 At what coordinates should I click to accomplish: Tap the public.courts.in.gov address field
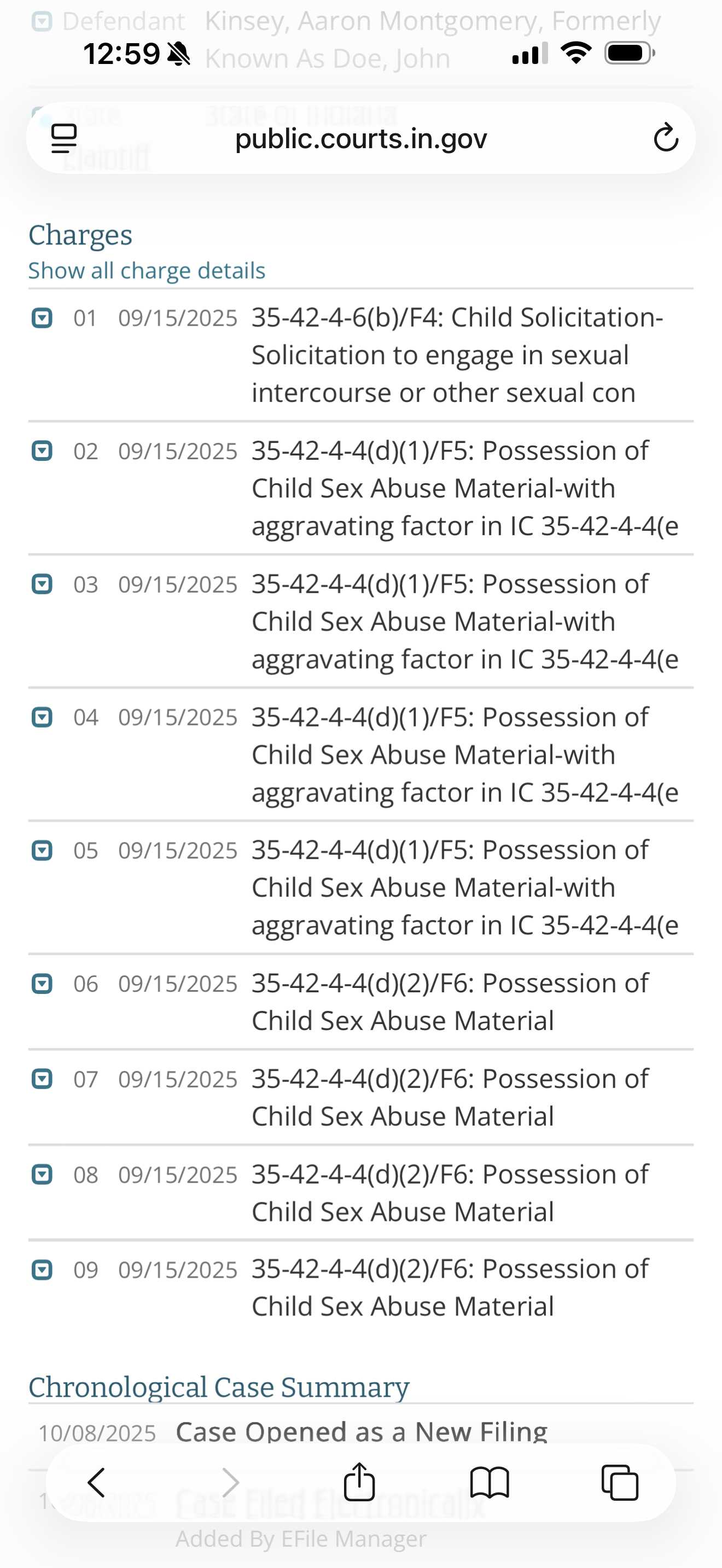point(361,139)
